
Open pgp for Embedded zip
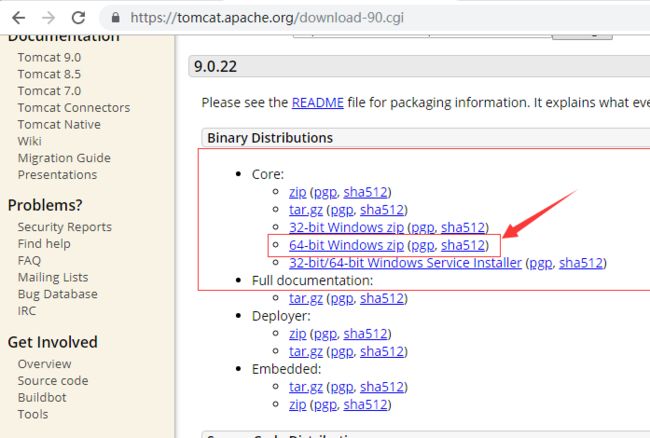click(325, 405)
